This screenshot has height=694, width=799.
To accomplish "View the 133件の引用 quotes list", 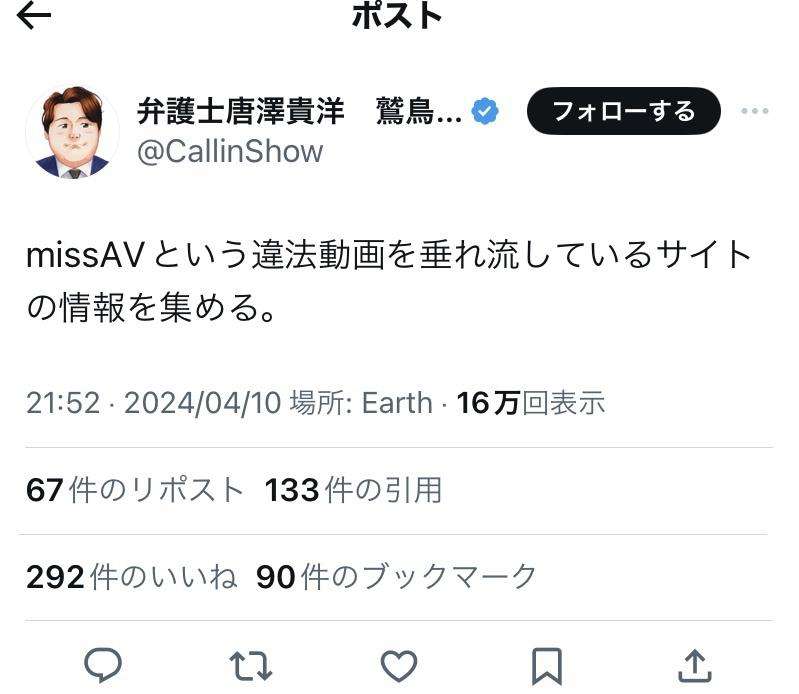I will click(x=353, y=490).
